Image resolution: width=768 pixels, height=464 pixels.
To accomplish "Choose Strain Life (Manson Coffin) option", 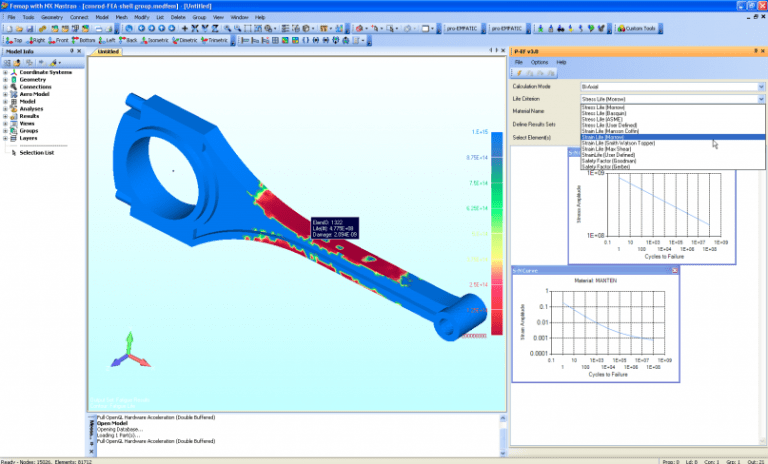I will [x=672, y=131].
